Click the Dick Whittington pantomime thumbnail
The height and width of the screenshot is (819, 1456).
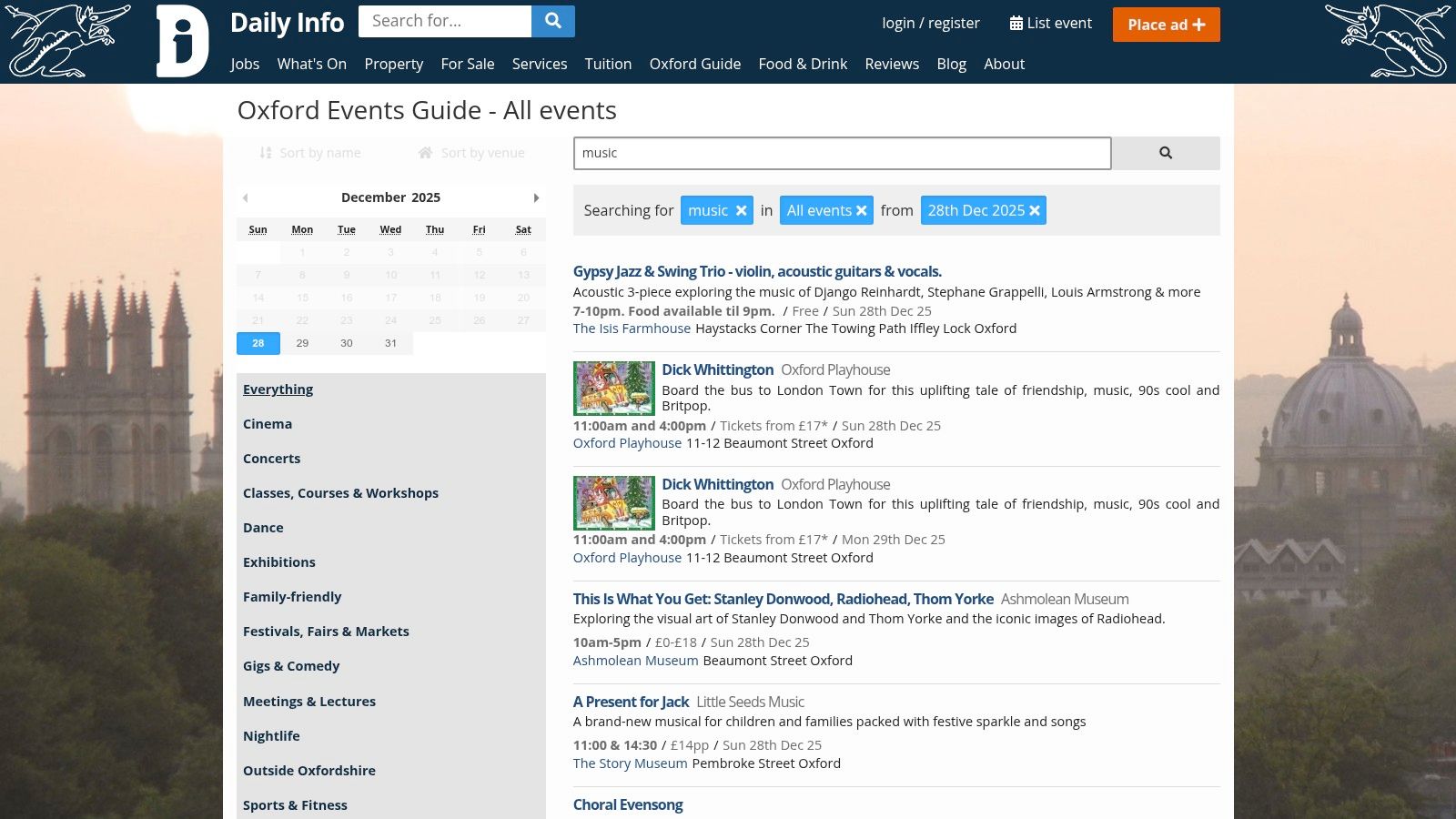(x=613, y=389)
